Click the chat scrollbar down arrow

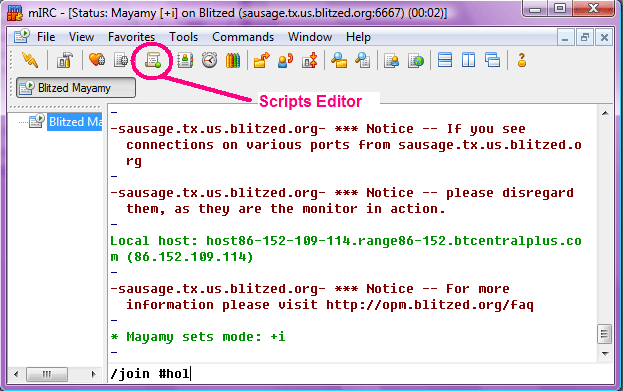coord(605,353)
